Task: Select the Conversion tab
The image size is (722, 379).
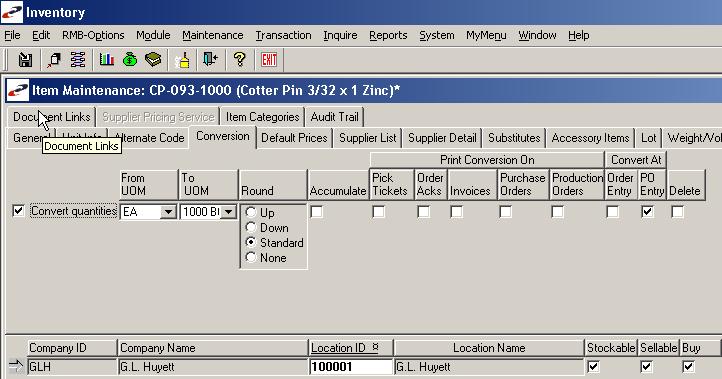Action: pyautogui.click(x=223, y=136)
